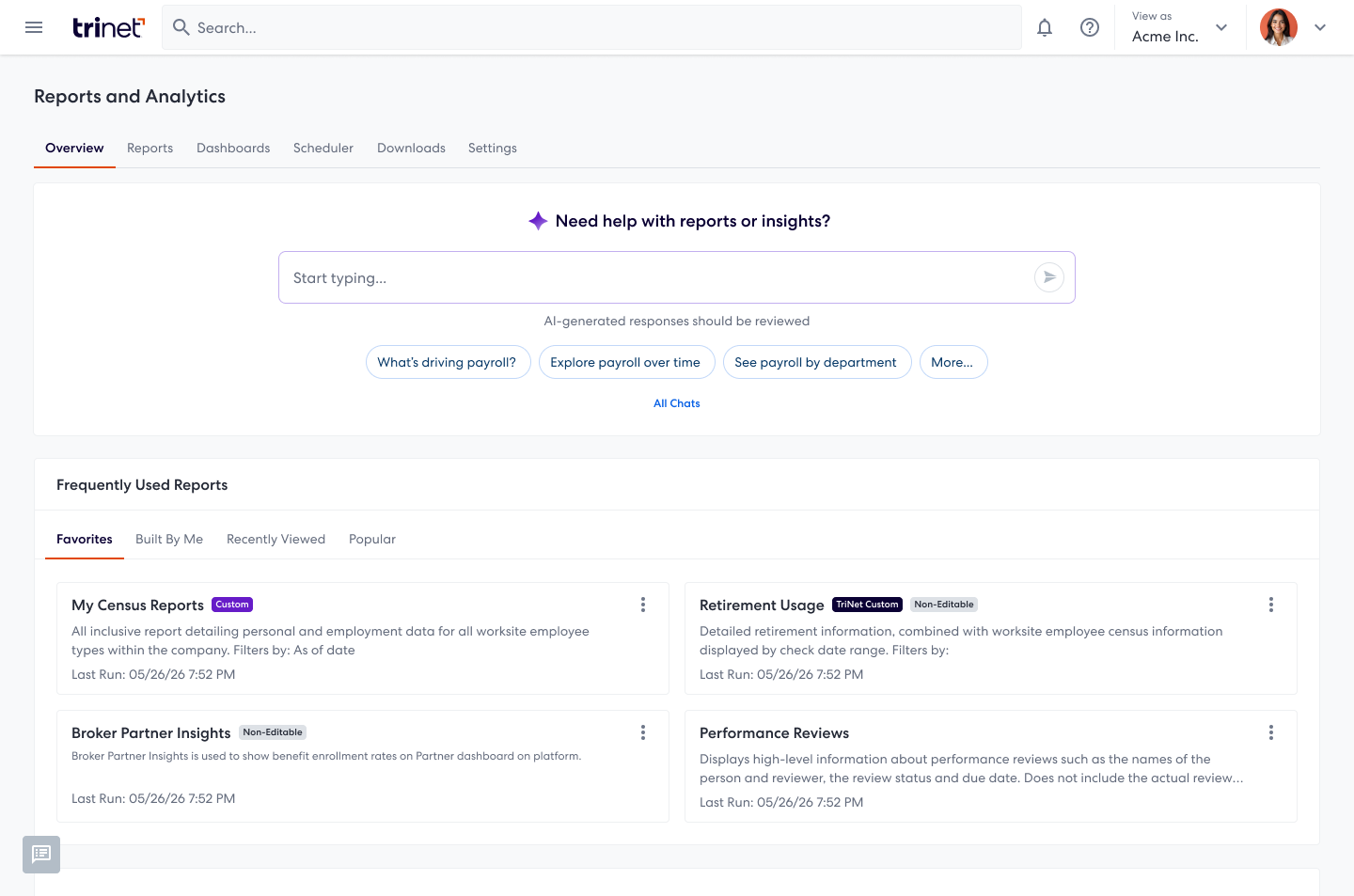Click the More... suggestions button
1354x896 pixels.
(953, 362)
